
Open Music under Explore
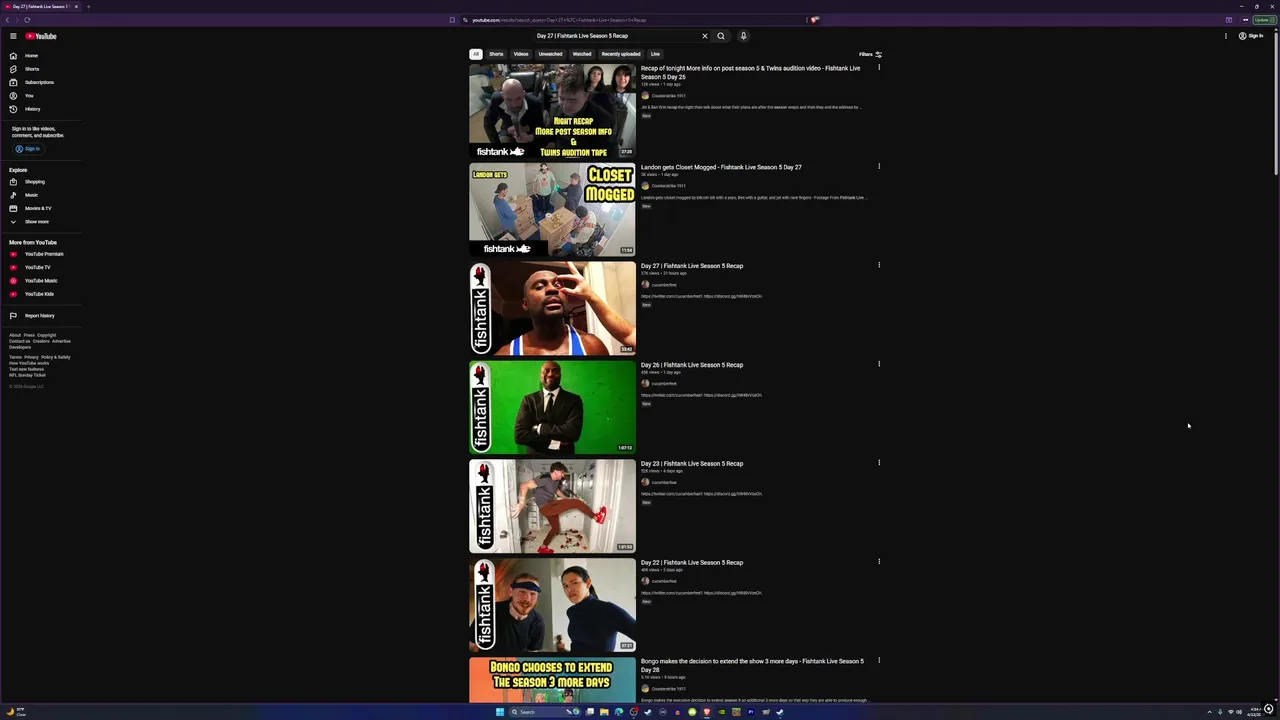click(x=31, y=195)
